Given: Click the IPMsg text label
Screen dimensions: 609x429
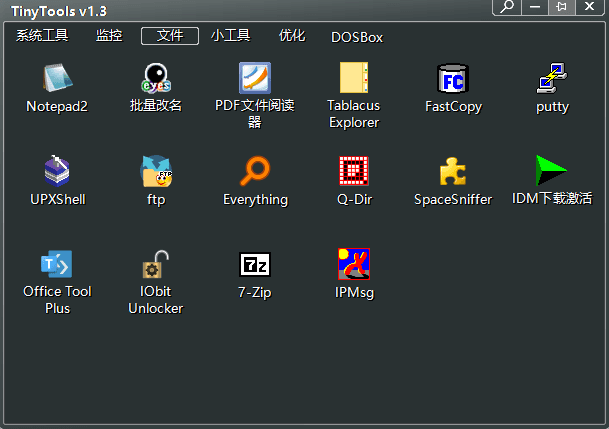Looking at the screenshot, I should (x=354, y=292).
